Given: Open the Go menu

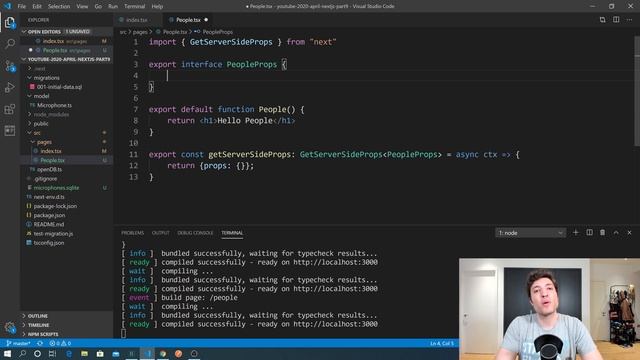Looking at the screenshot, I should (x=98, y=6).
